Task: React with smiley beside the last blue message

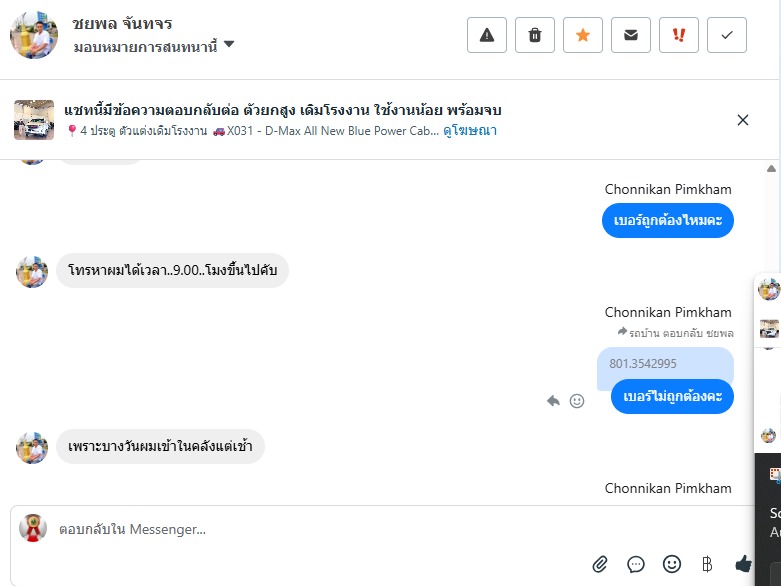Action: click(x=577, y=401)
